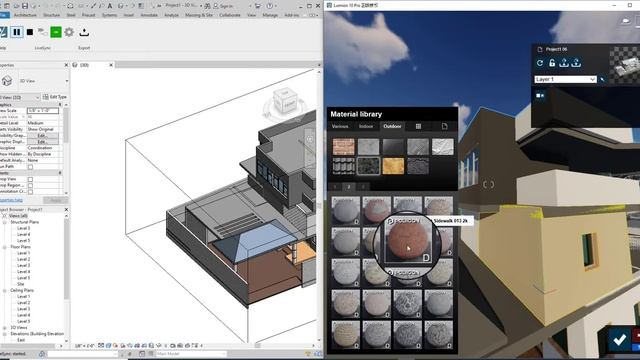
Task: Switch to the Annotate ribbon tab
Action: click(x=149, y=15)
